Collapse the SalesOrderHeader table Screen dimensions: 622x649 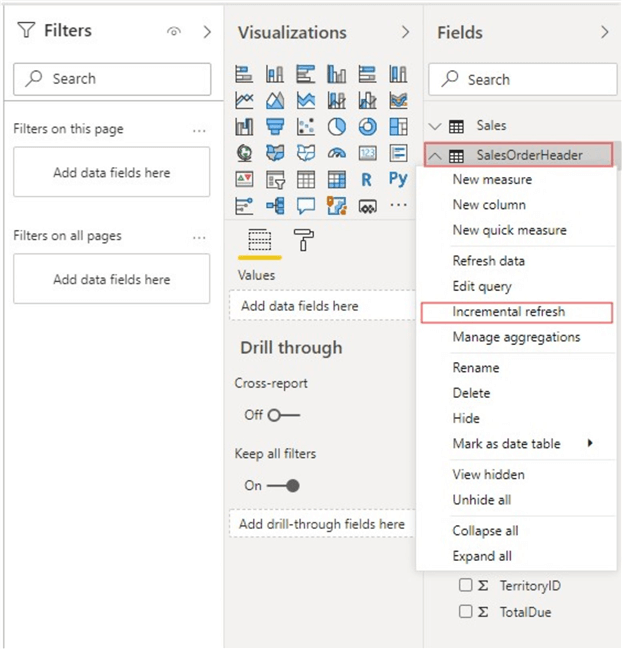coord(435,155)
